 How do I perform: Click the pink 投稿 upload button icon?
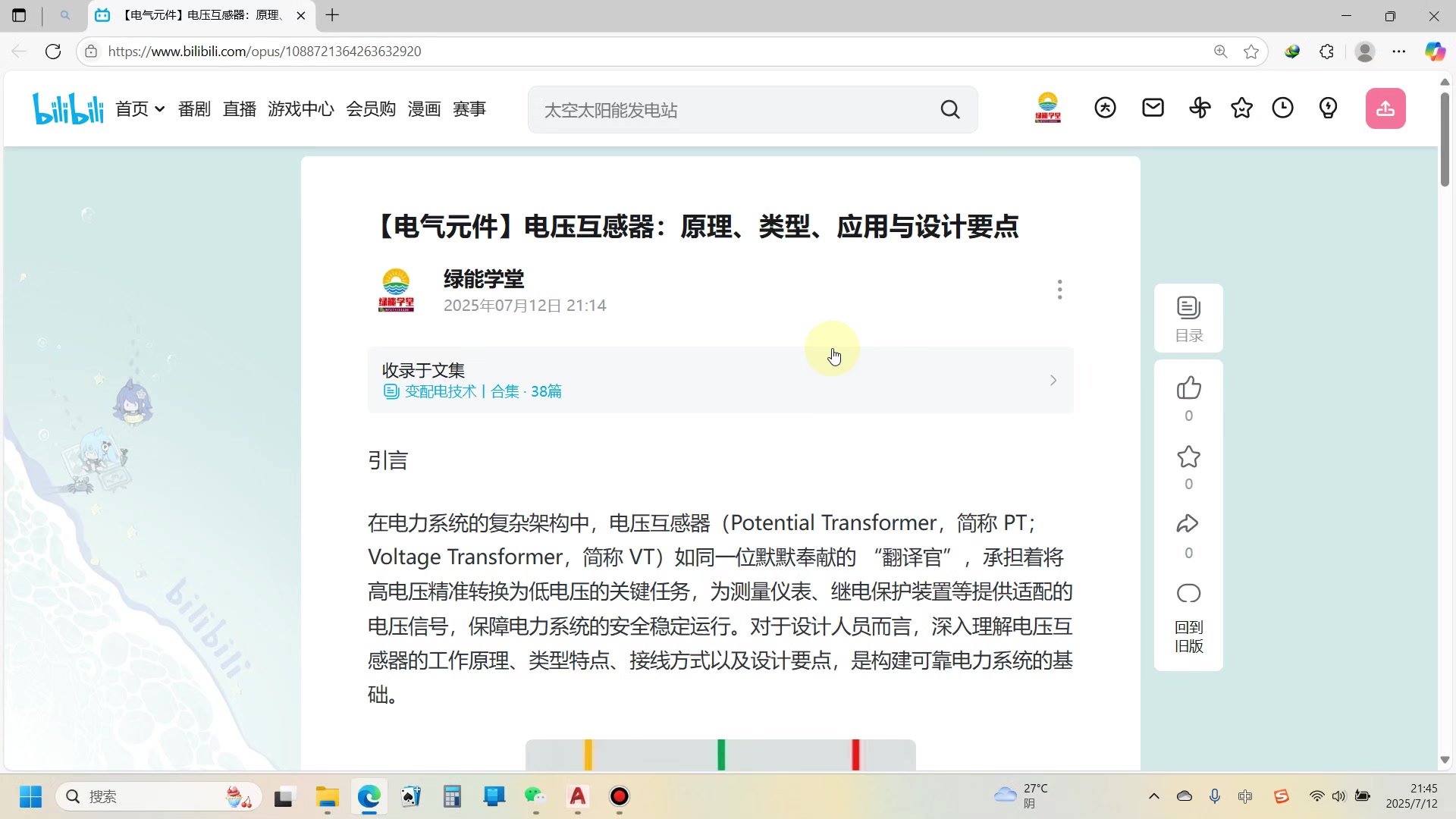(1385, 108)
